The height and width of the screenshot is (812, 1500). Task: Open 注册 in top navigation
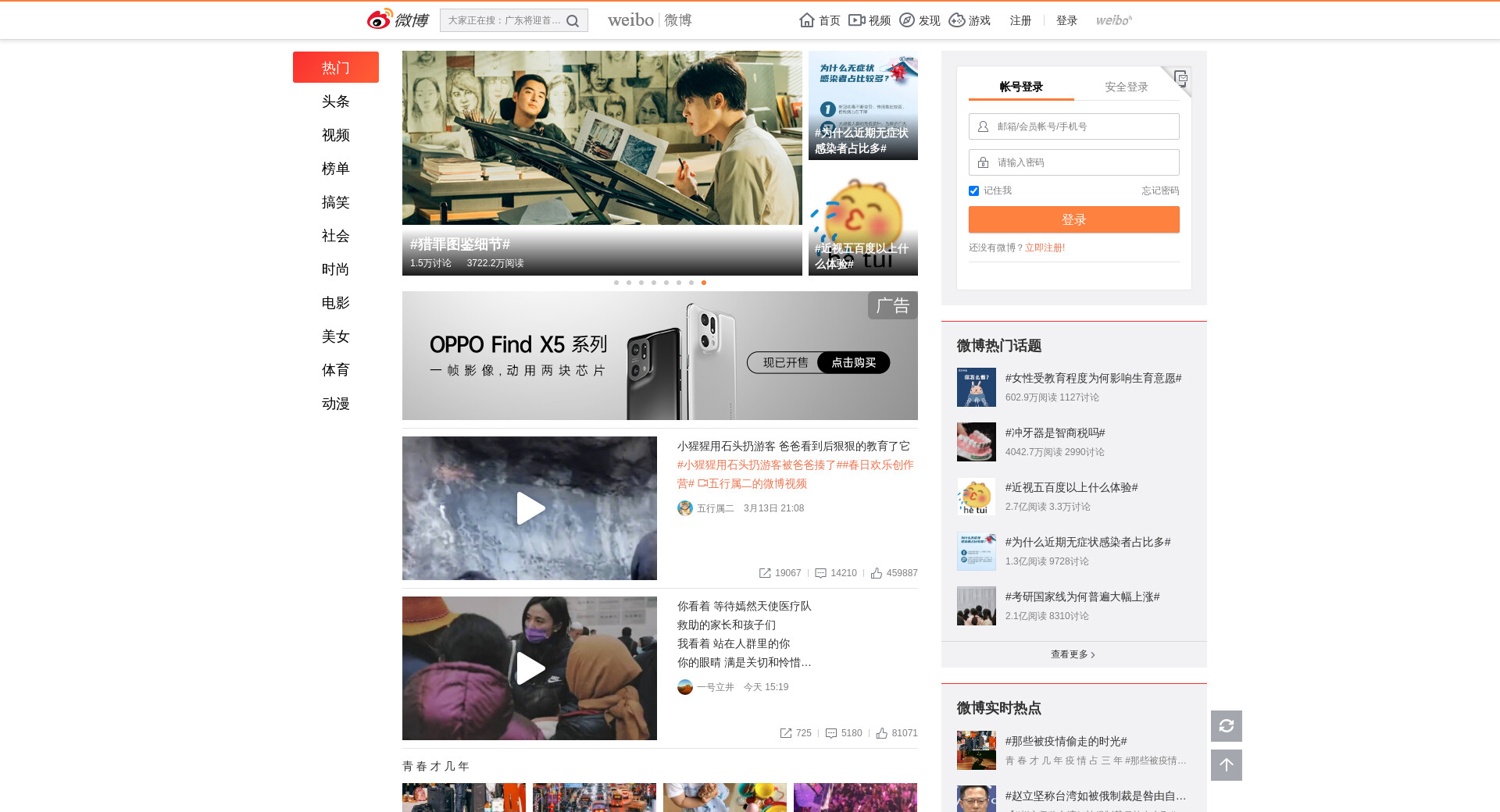pyautogui.click(x=1020, y=20)
